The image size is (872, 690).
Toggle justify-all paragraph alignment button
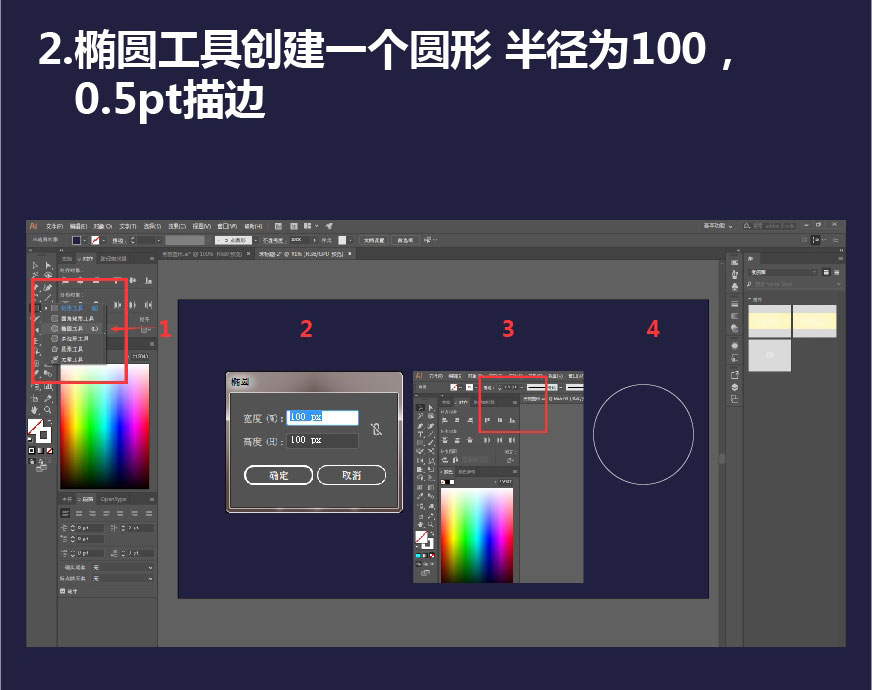[x=148, y=513]
